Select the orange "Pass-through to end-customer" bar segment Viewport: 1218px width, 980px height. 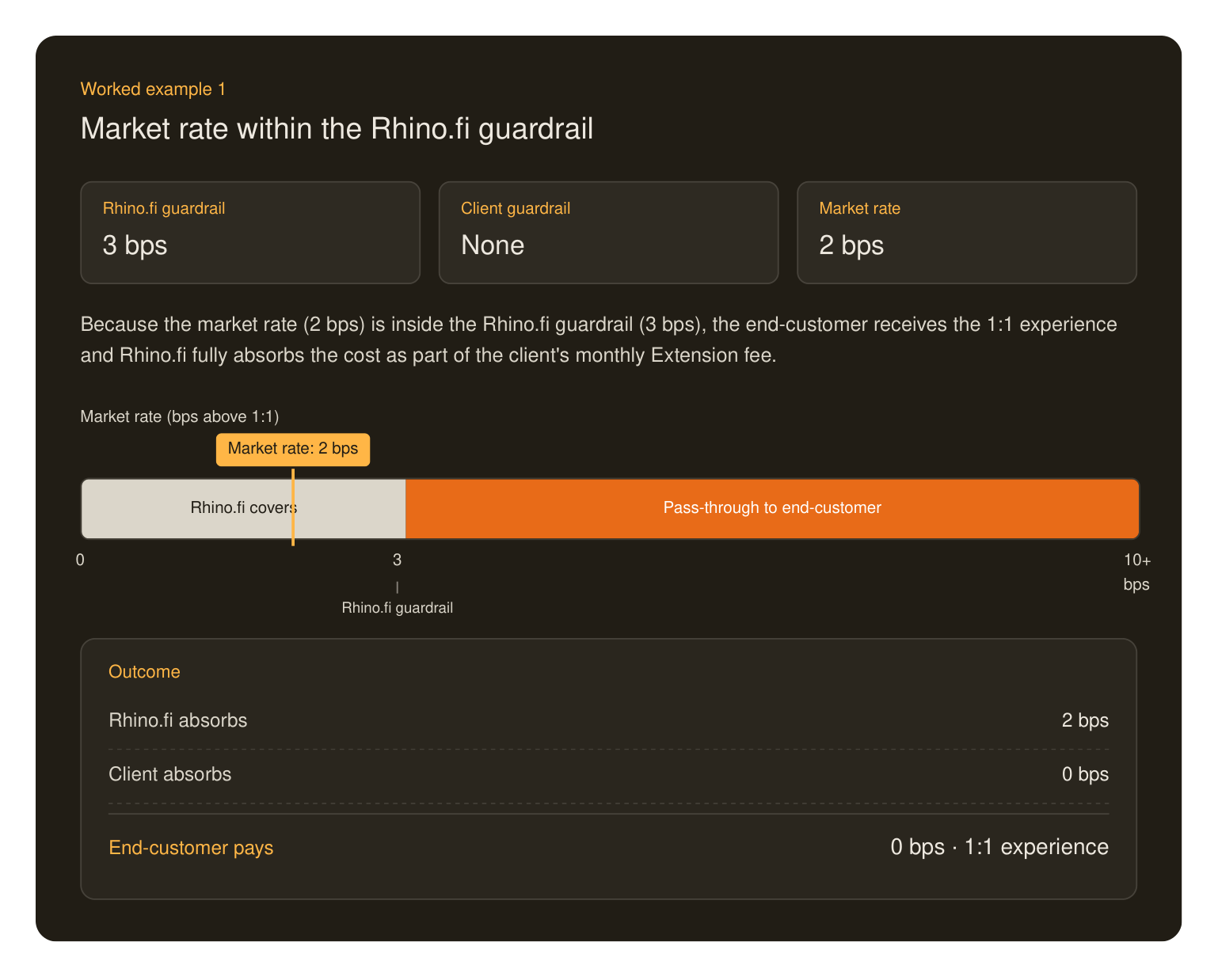pos(772,508)
